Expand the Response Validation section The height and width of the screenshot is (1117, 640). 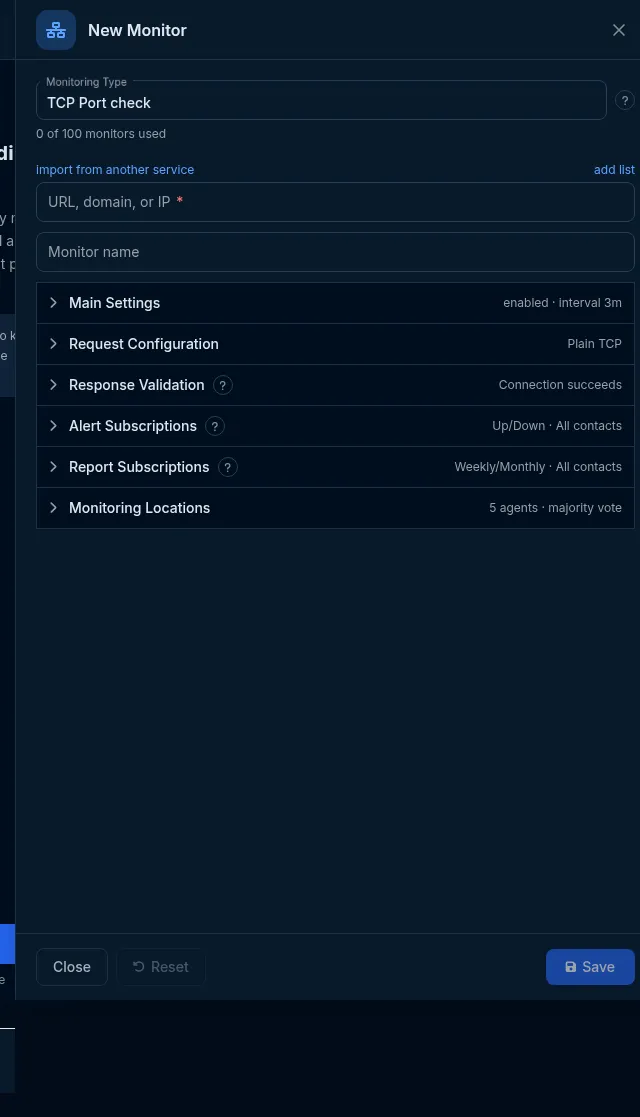(335, 385)
